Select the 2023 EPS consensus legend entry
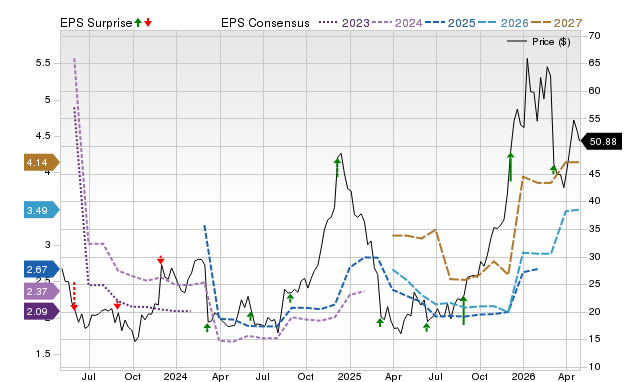The image size is (640, 382). pyautogui.click(x=344, y=23)
